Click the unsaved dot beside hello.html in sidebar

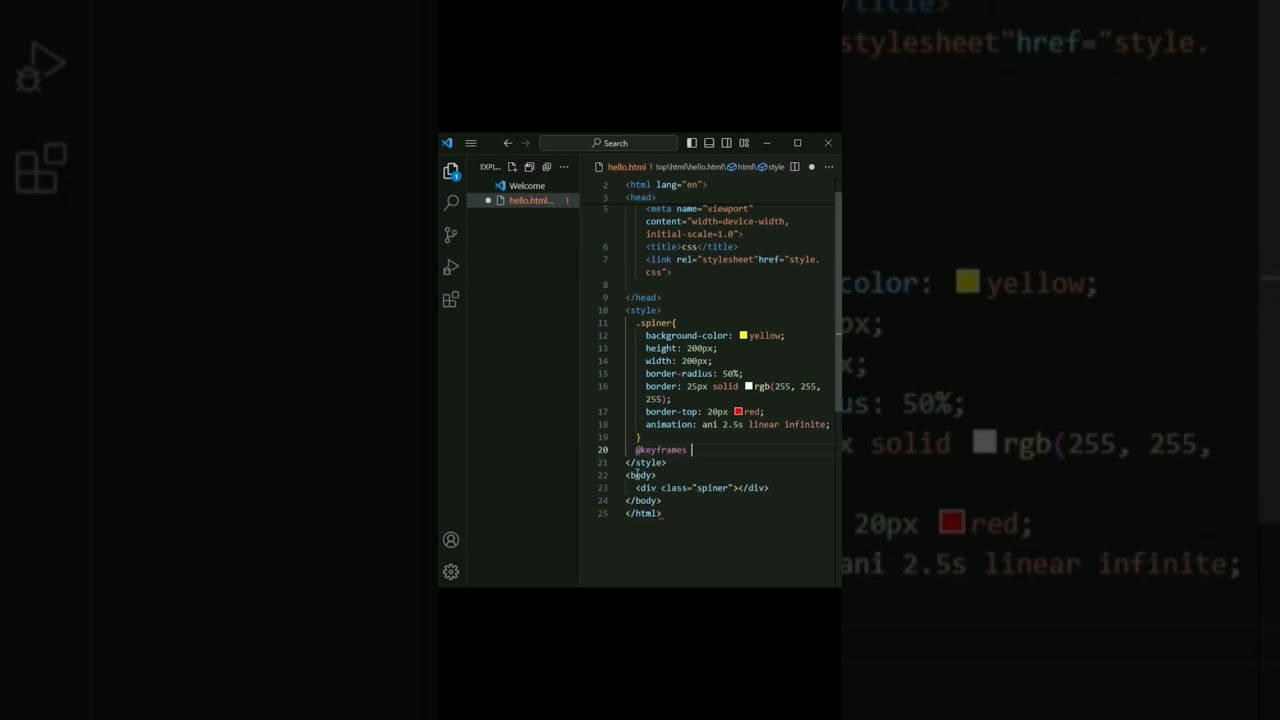click(488, 201)
